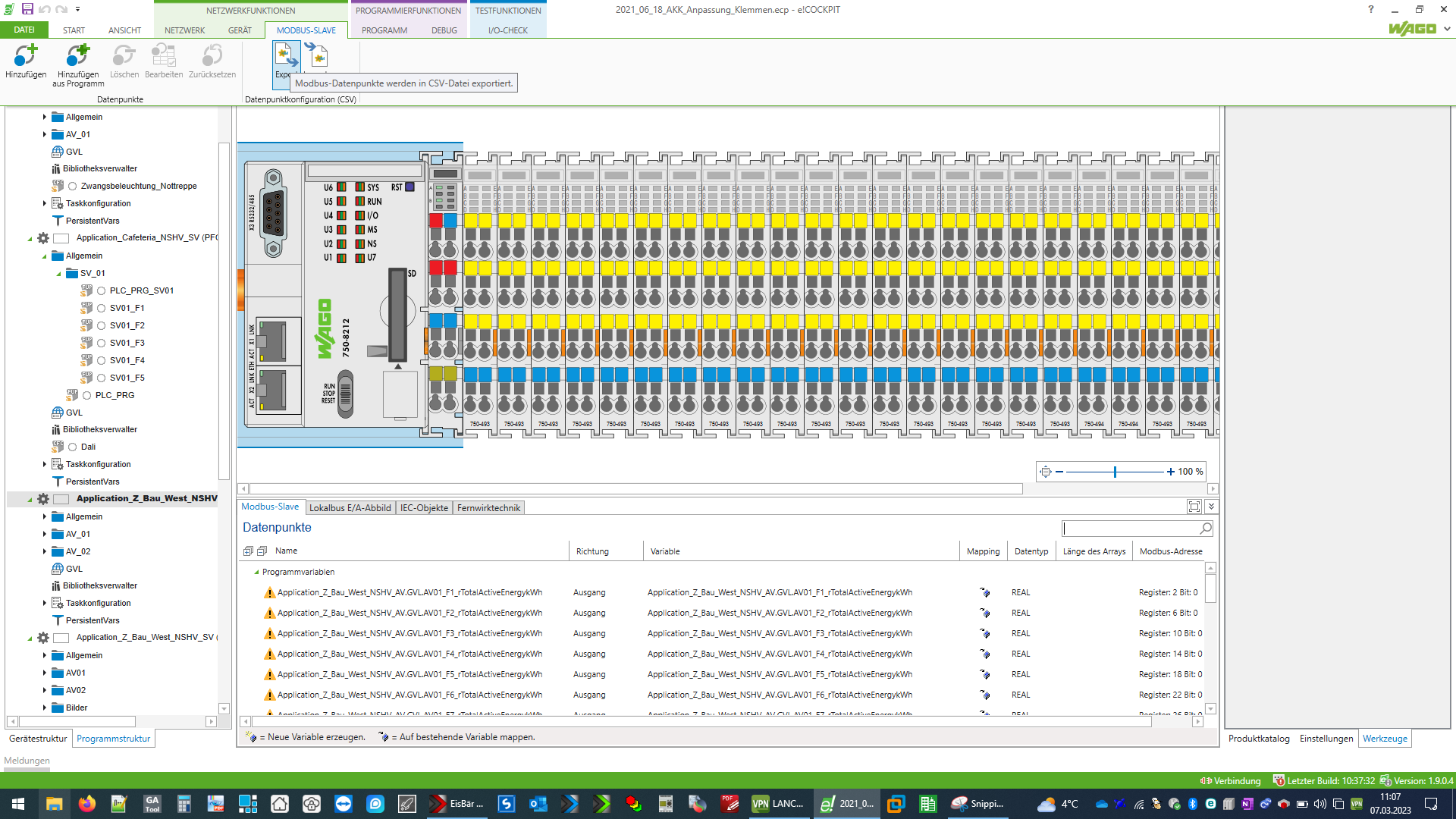Open Firefox from the taskbar

(87, 804)
